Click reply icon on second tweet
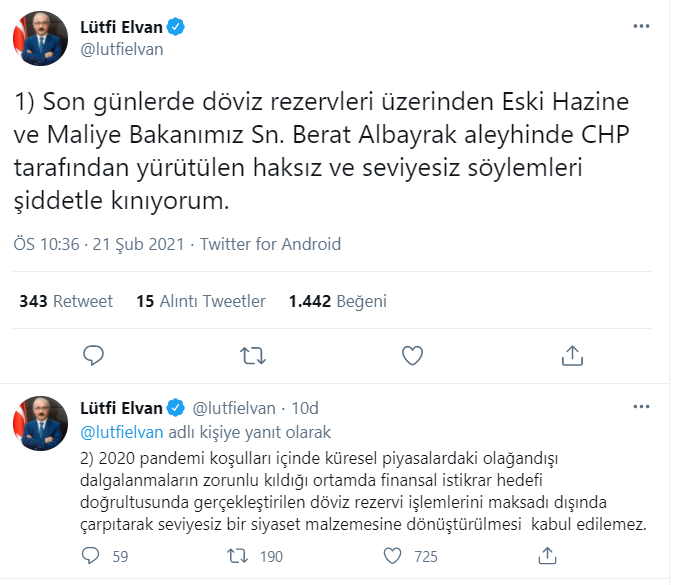Viewport: 673px width, 585px height. 93,556
